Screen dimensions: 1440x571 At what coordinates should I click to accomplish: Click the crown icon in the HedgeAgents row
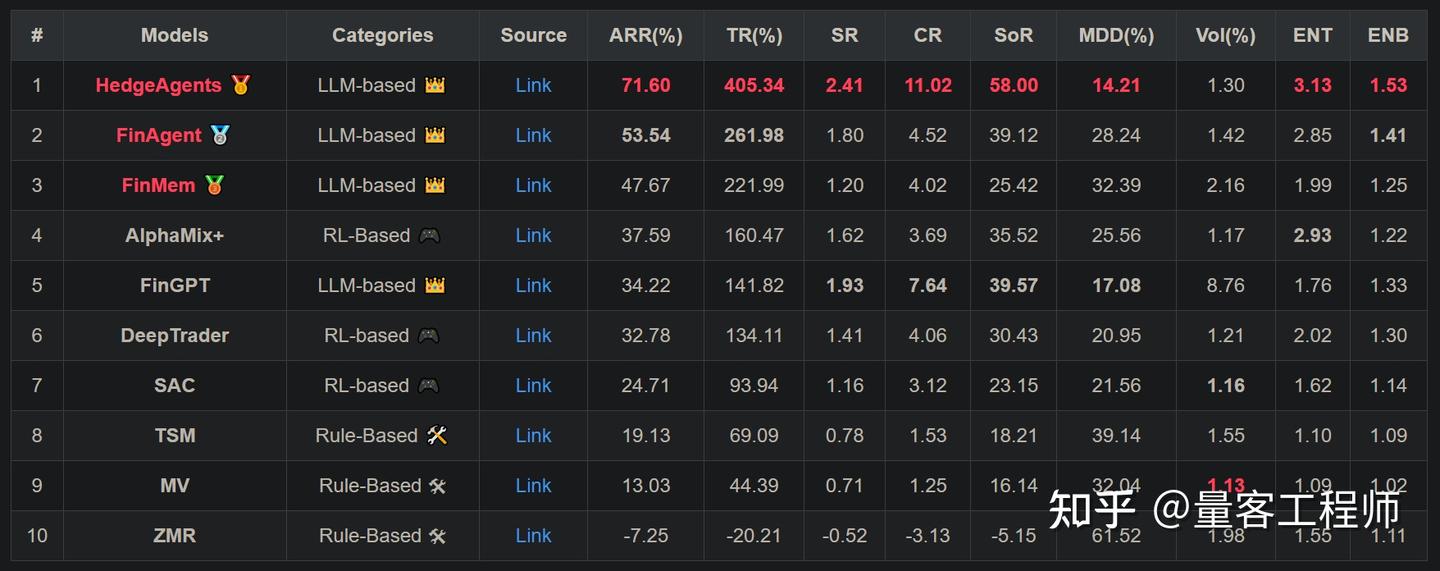pyautogui.click(x=434, y=85)
